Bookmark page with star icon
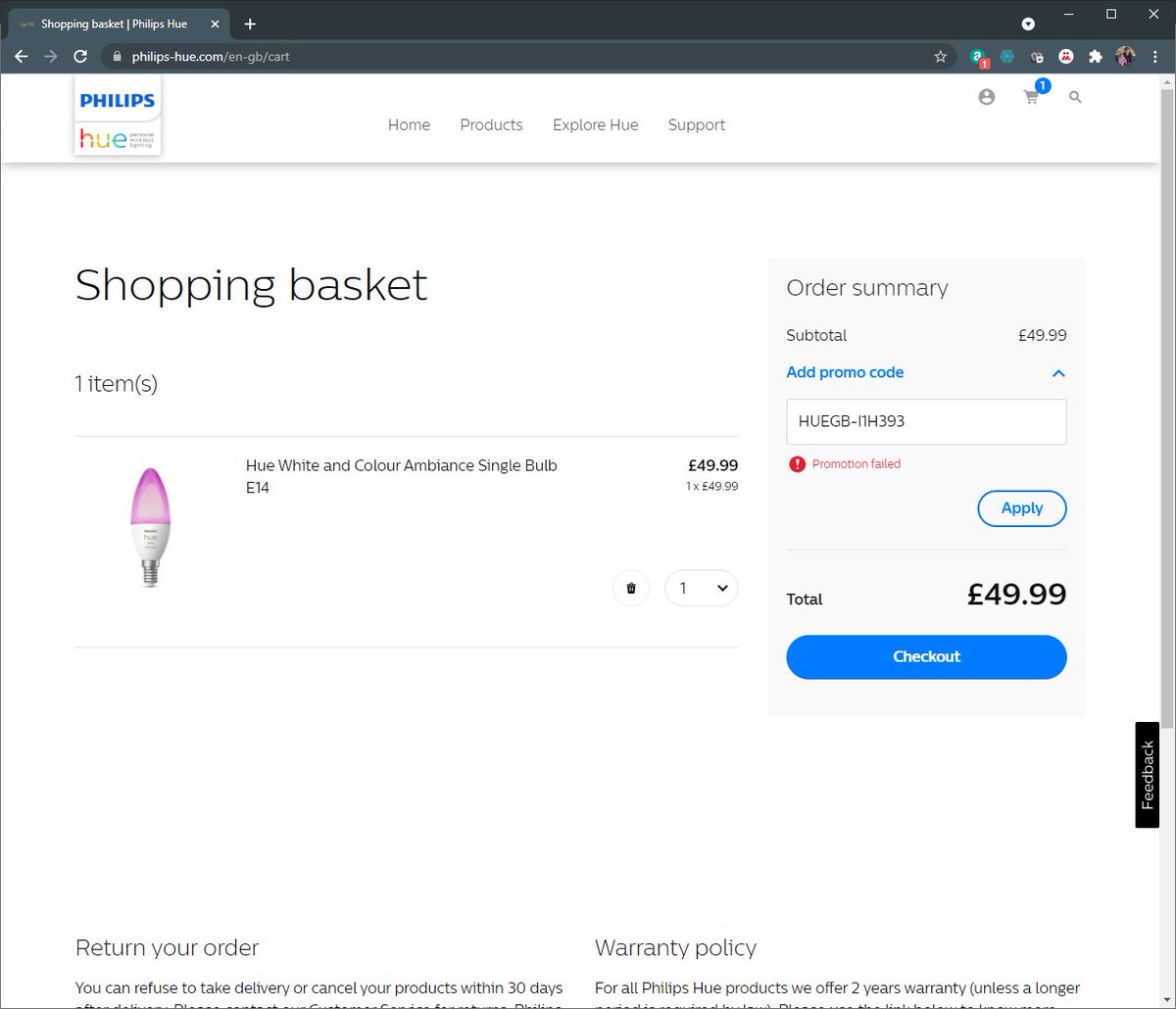1176x1009 pixels. (x=941, y=57)
